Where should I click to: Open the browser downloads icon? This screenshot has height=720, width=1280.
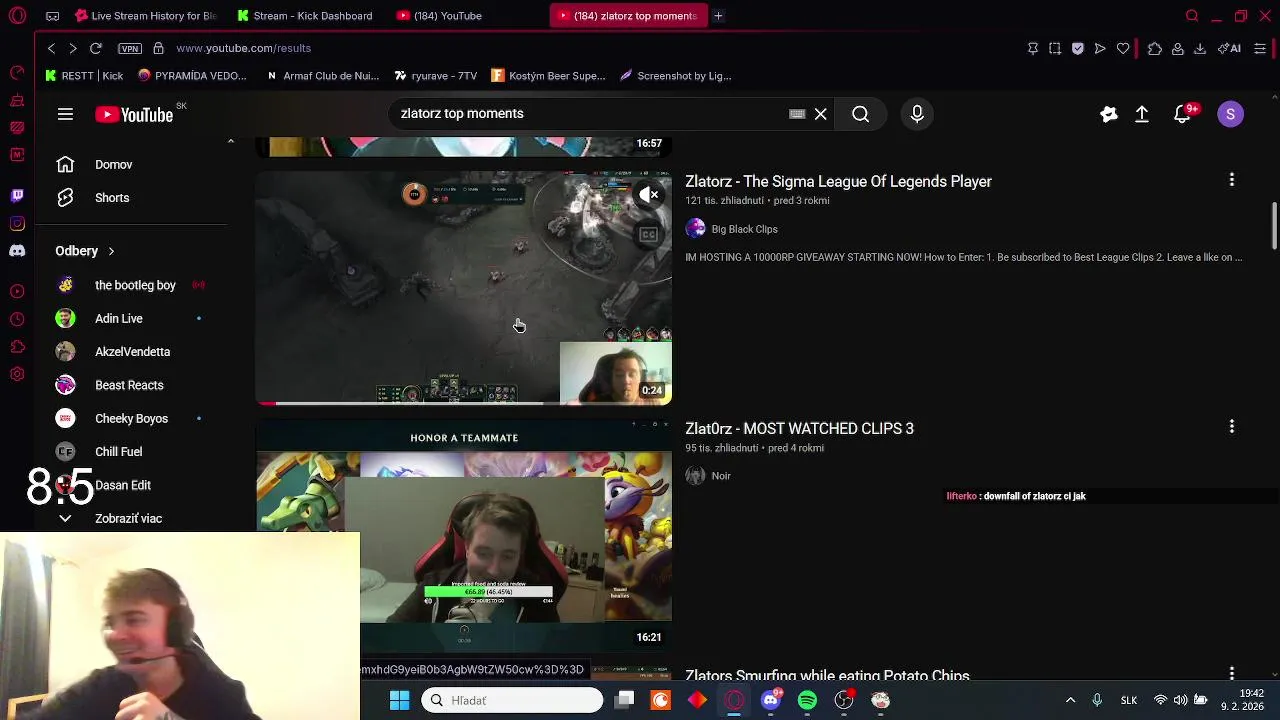pyautogui.click(x=1200, y=48)
